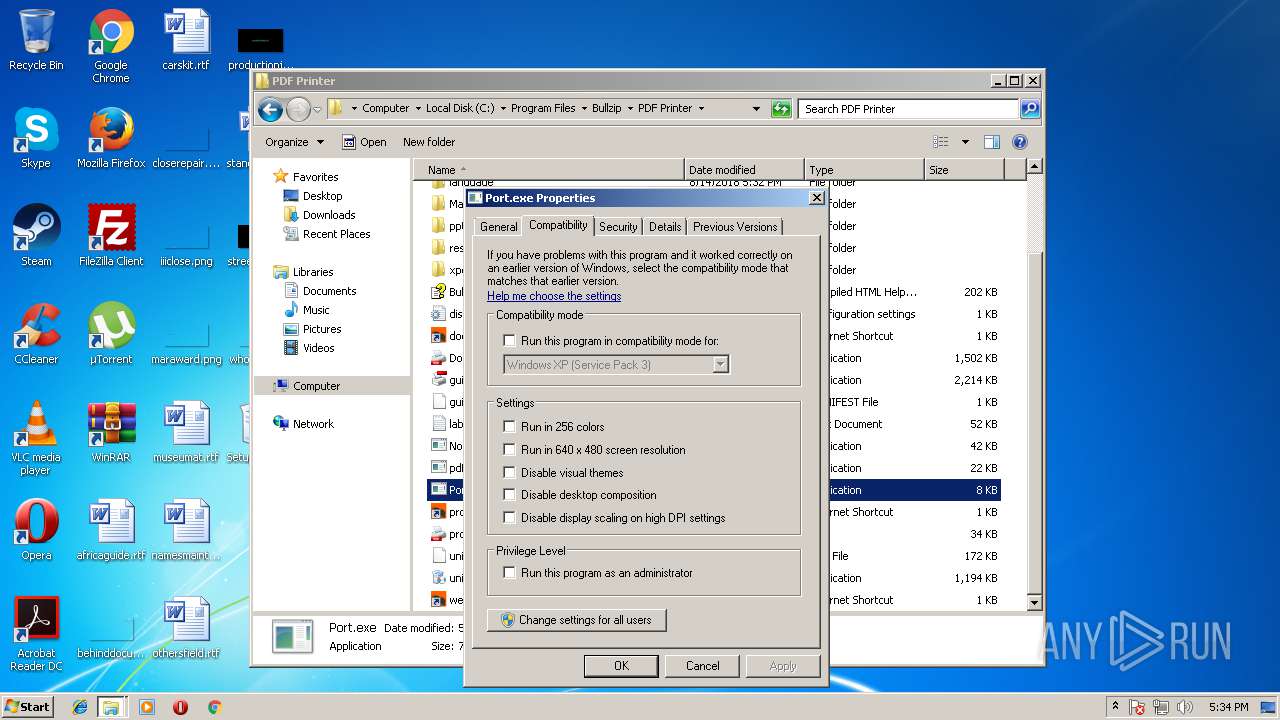1280x720 pixels.
Task: Open the Details tab
Action: click(665, 227)
